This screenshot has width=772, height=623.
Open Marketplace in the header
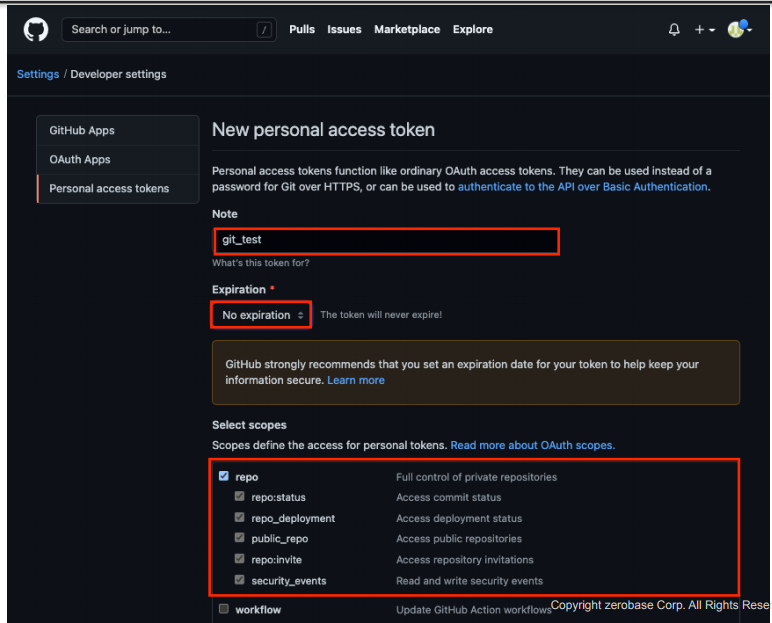[407, 30]
